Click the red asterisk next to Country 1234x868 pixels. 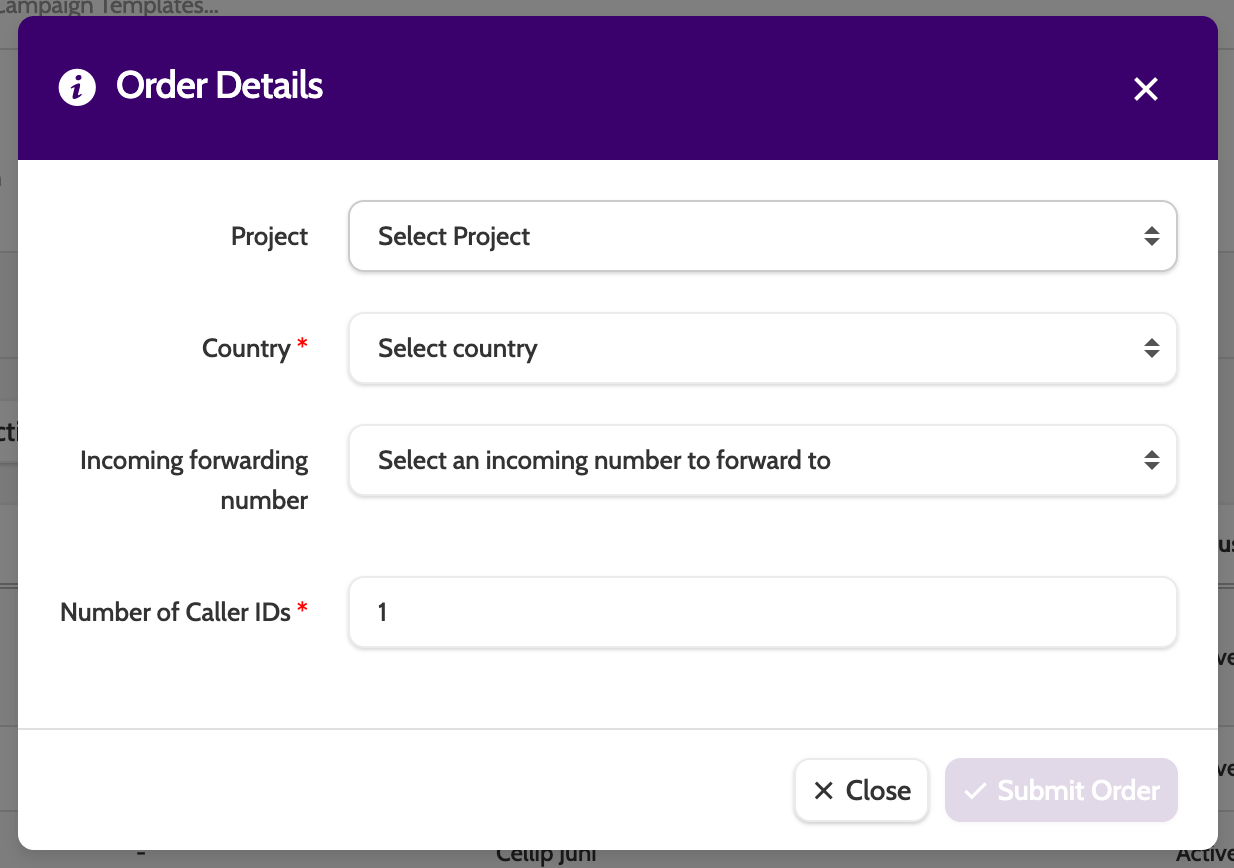303,345
